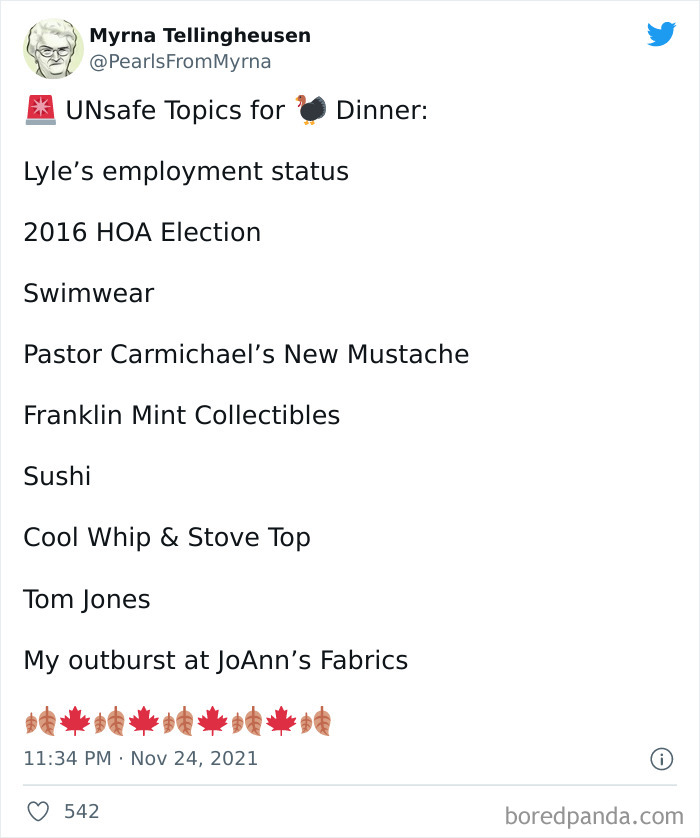Click the "Cool Whip & Stove Top" line

(x=167, y=537)
